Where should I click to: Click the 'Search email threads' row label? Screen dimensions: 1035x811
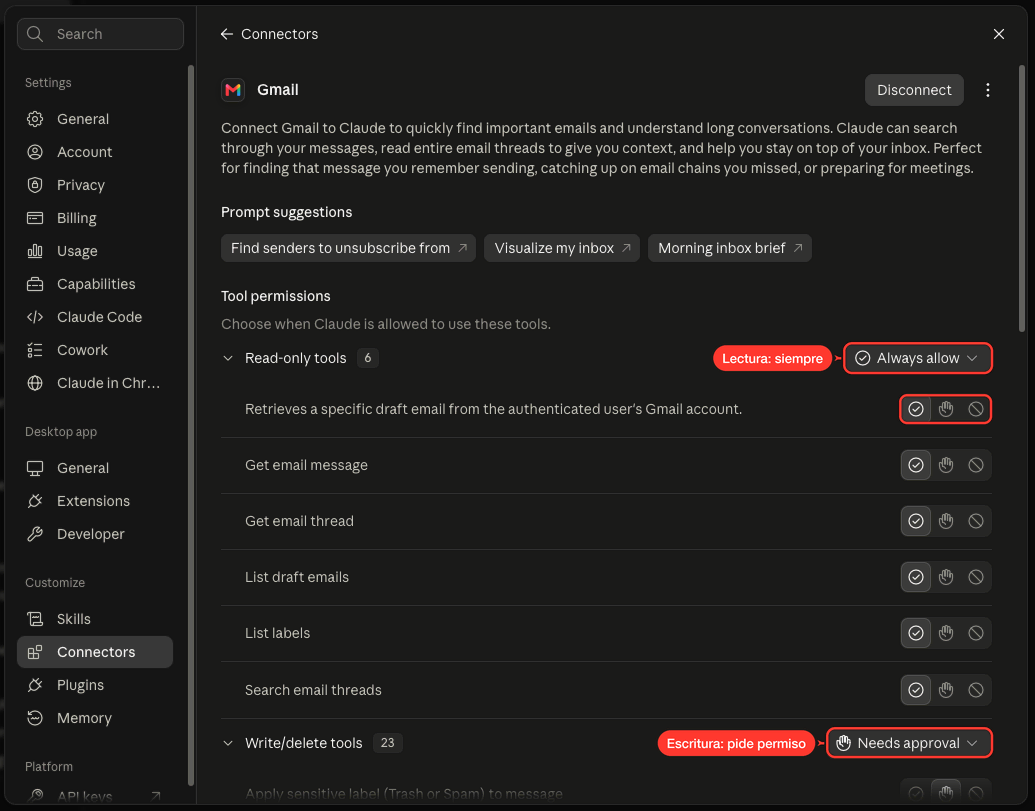click(x=314, y=690)
